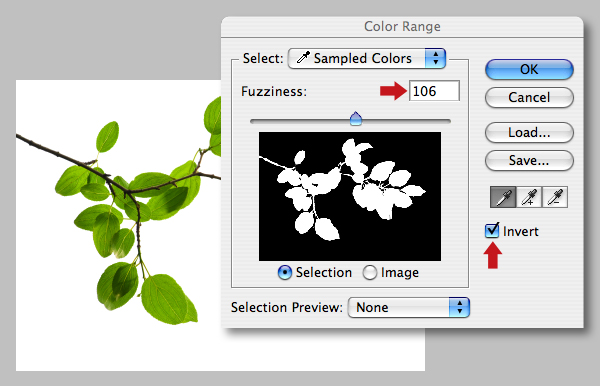The width and height of the screenshot is (600, 386).
Task: Click the Fuzziness slider handle
Action: pyautogui.click(x=356, y=119)
